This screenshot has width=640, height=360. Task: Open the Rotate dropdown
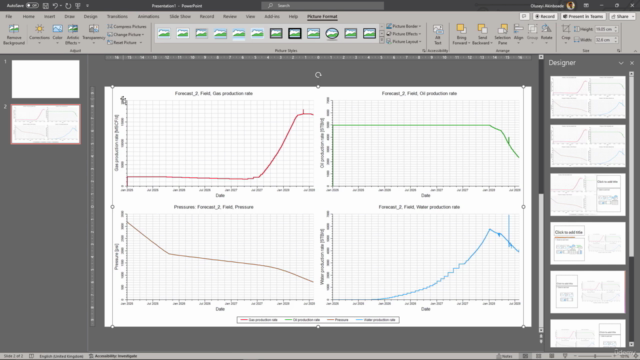tap(546, 33)
